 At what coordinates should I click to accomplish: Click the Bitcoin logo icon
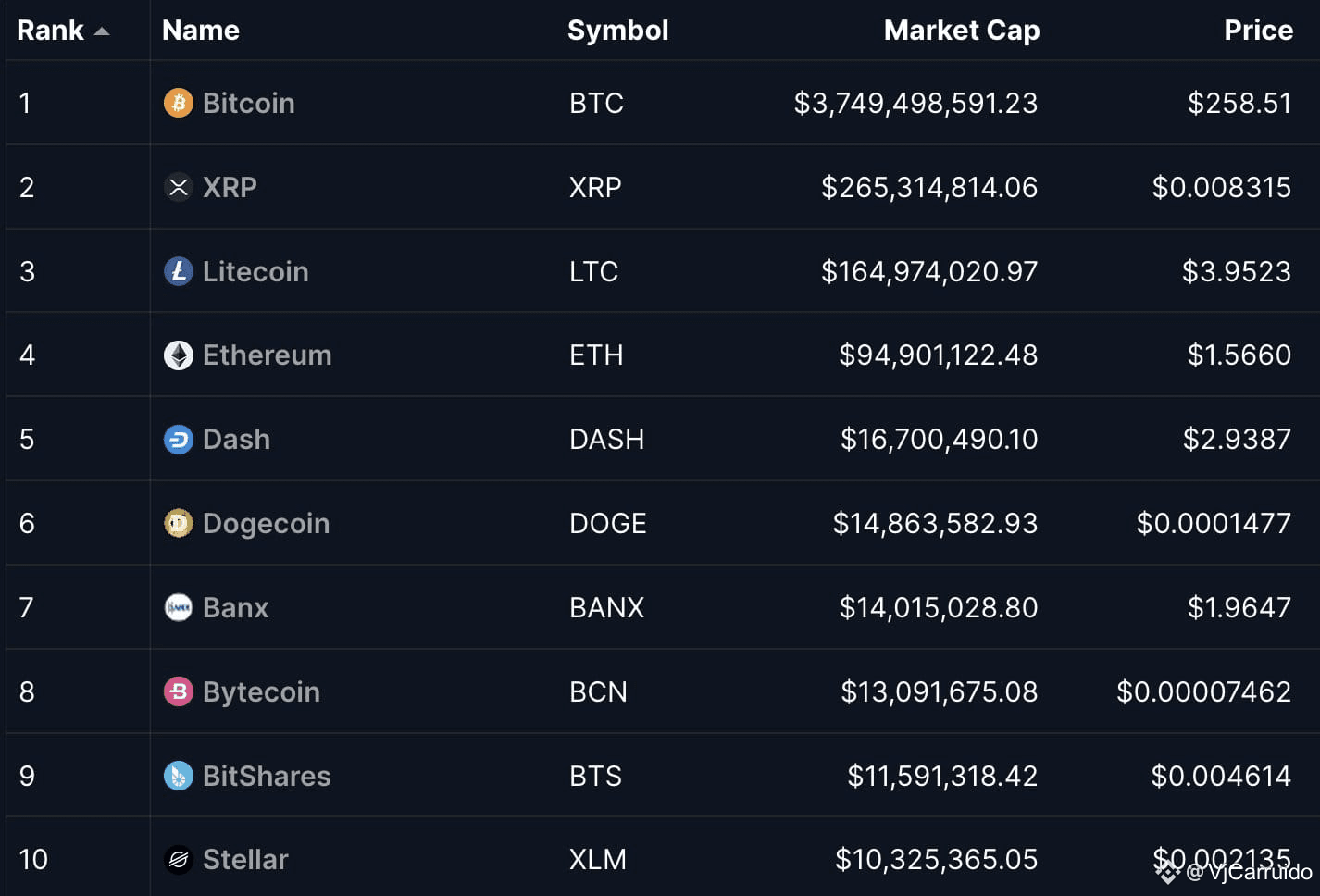pos(179,103)
